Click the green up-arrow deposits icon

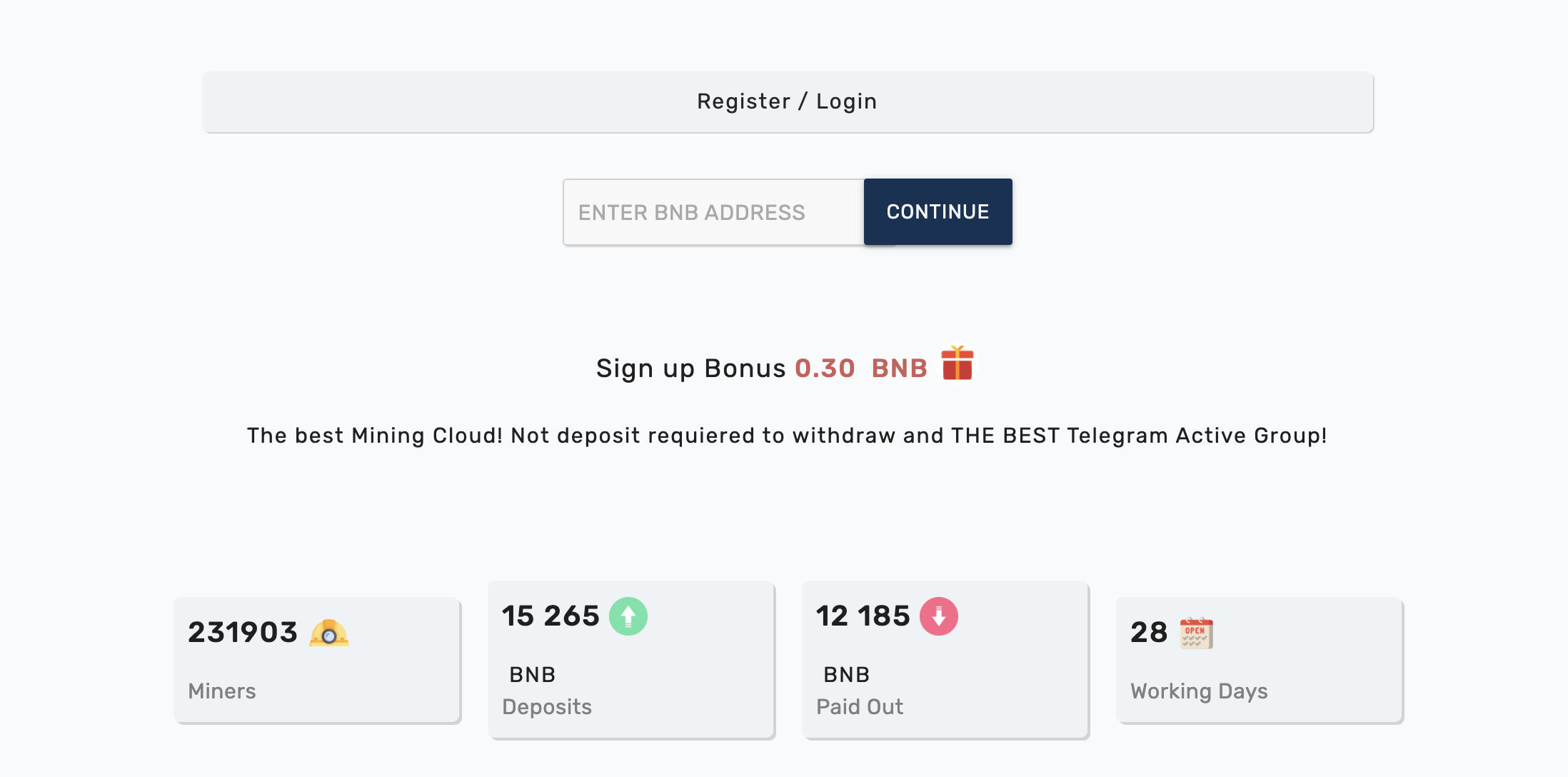(628, 616)
